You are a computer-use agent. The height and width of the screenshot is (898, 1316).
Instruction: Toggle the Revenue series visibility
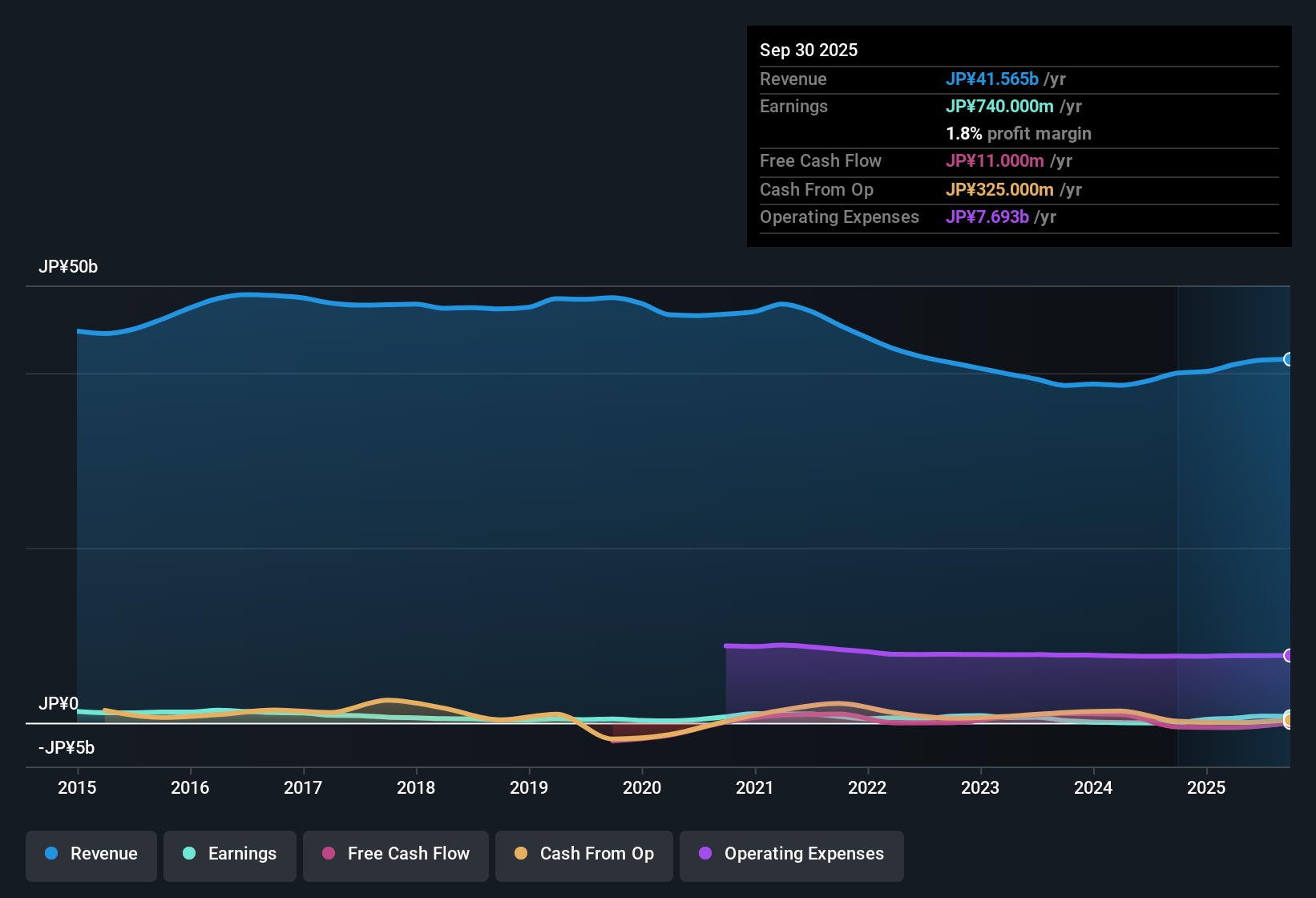tap(91, 856)
